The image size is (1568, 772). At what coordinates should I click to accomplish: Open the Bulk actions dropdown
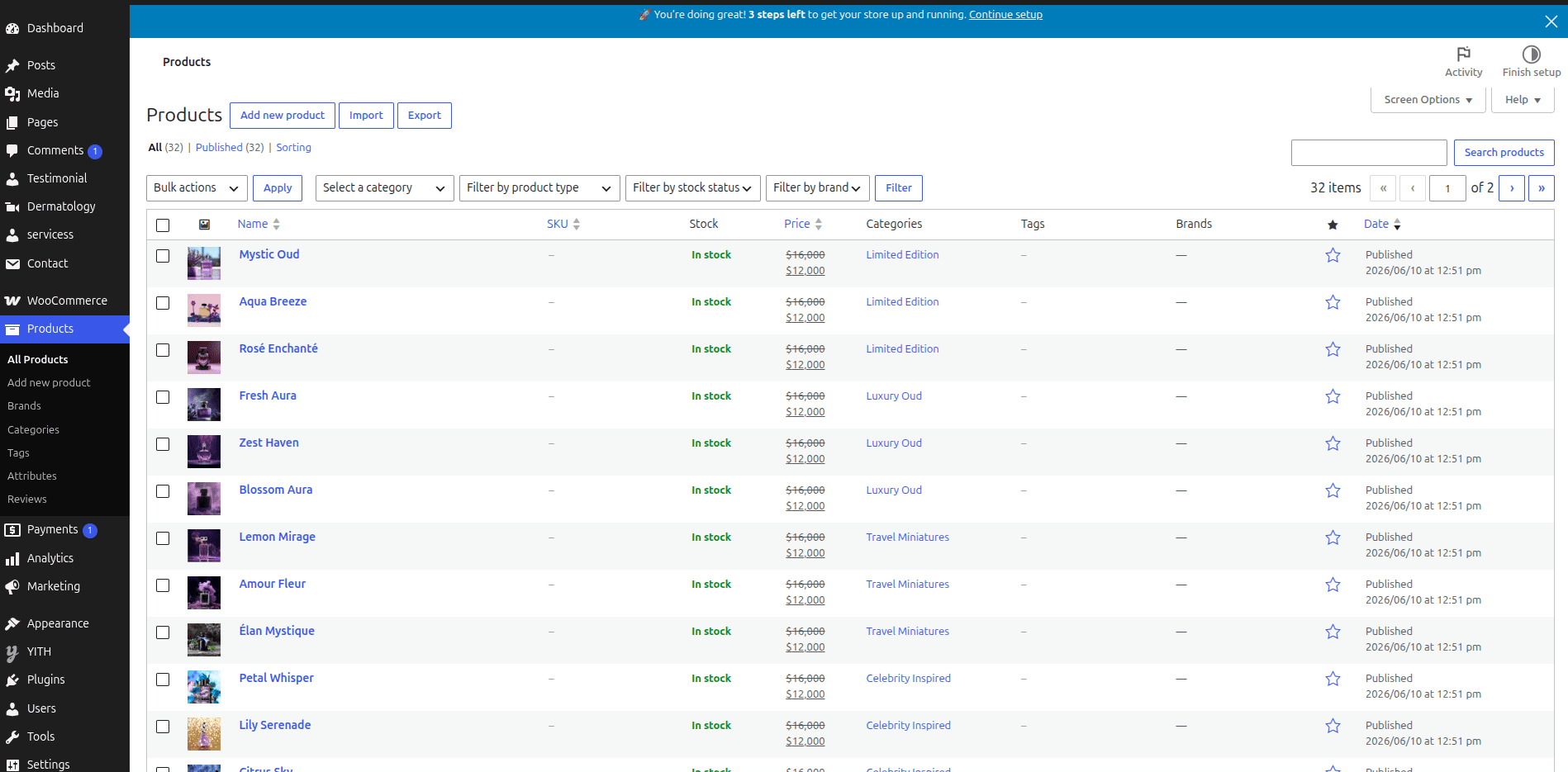[197, 188]
